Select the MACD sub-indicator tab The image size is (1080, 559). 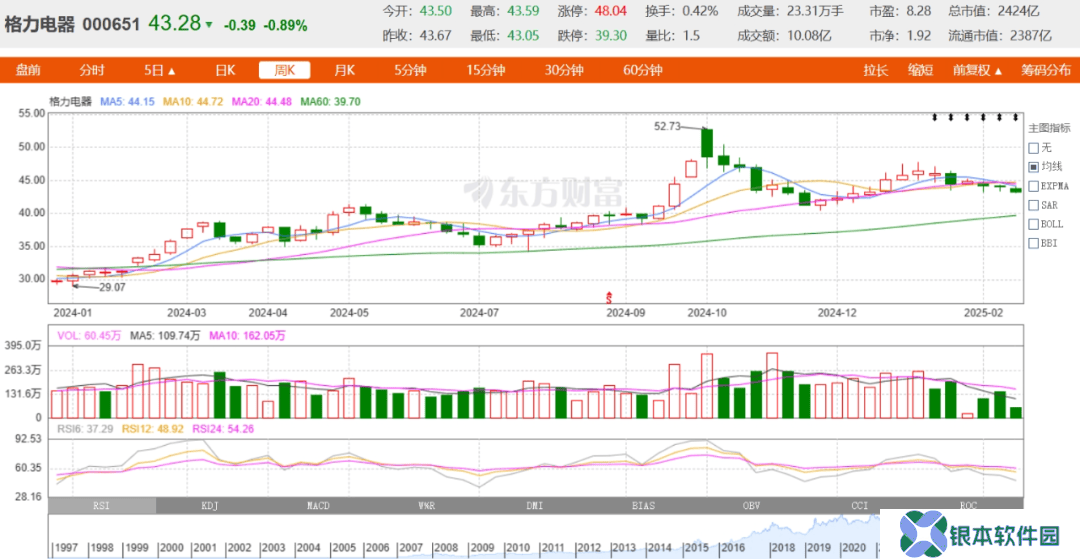point(318,505)
